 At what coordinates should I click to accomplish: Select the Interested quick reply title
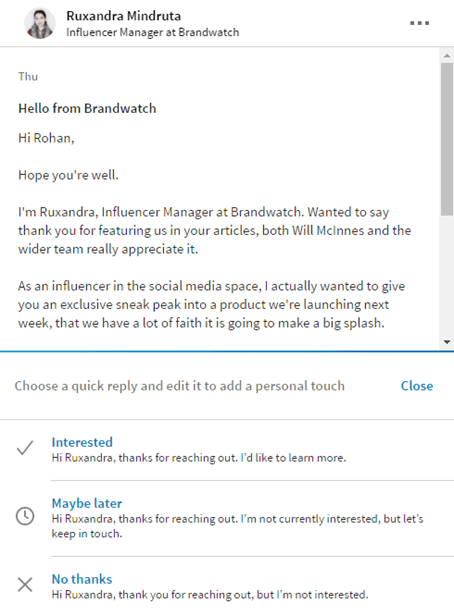82,442
